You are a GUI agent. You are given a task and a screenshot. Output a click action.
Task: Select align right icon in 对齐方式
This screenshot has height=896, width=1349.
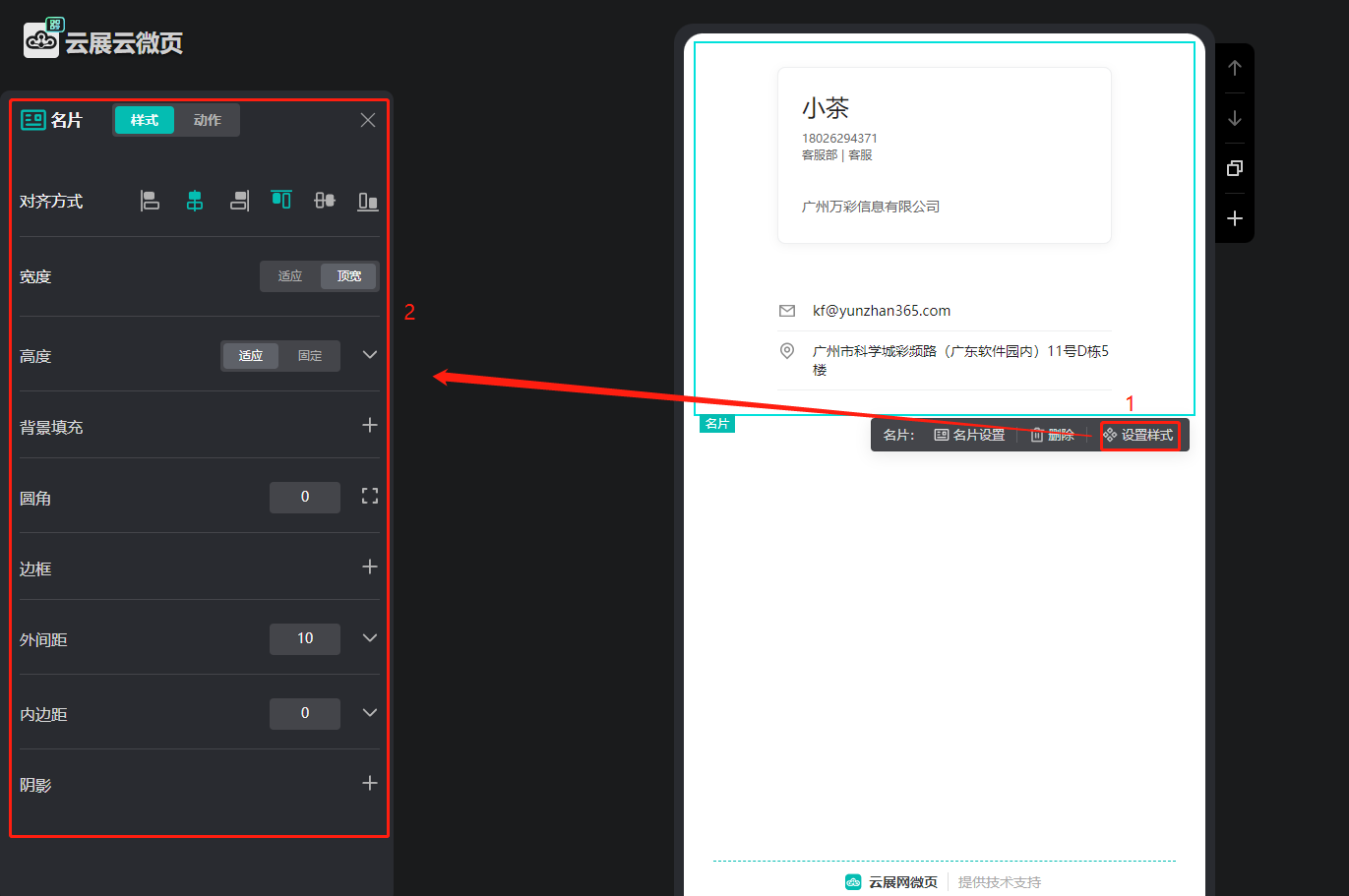coord(239,201)
